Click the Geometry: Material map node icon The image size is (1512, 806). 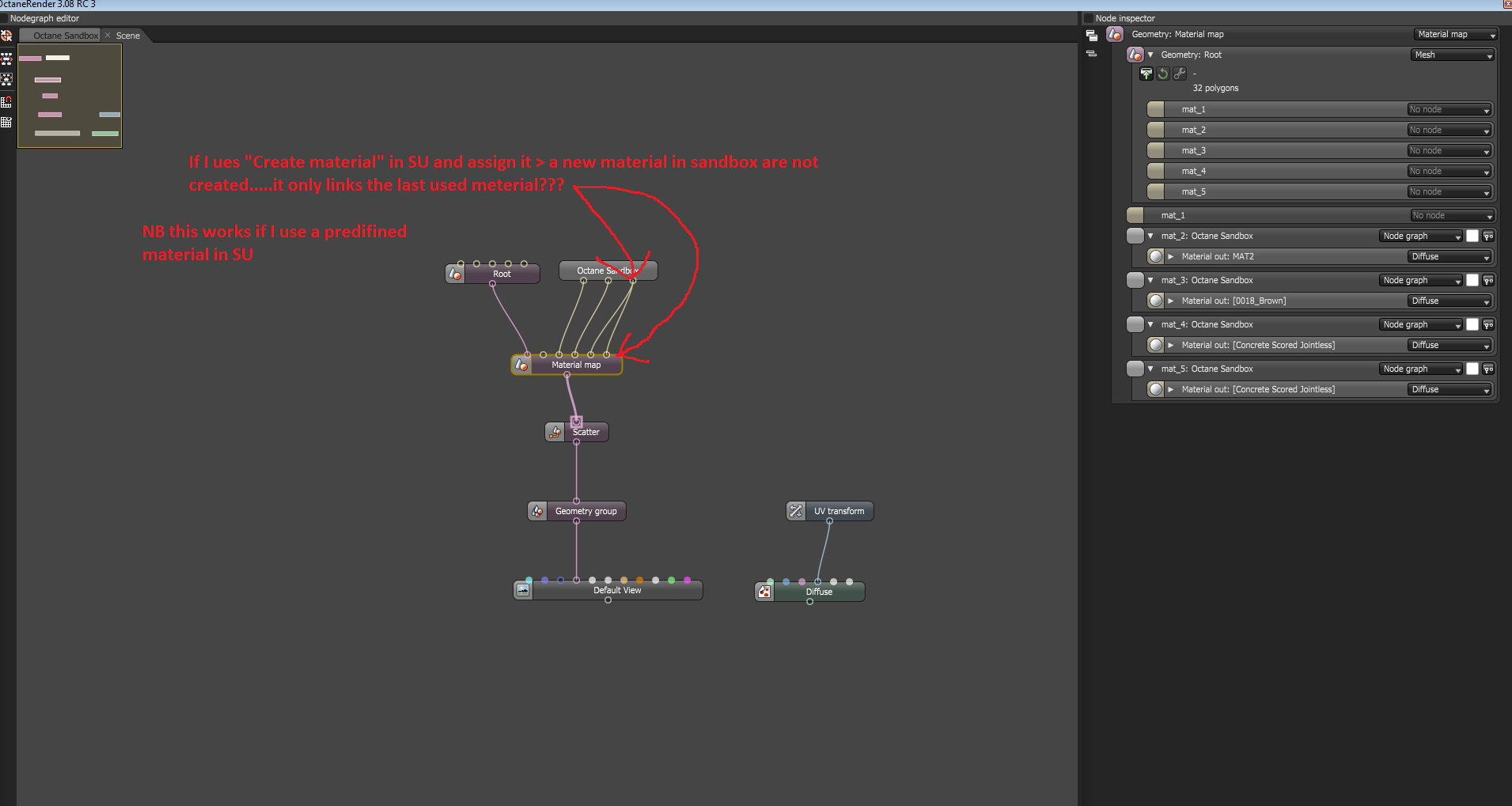click(x=1115, y=34)
